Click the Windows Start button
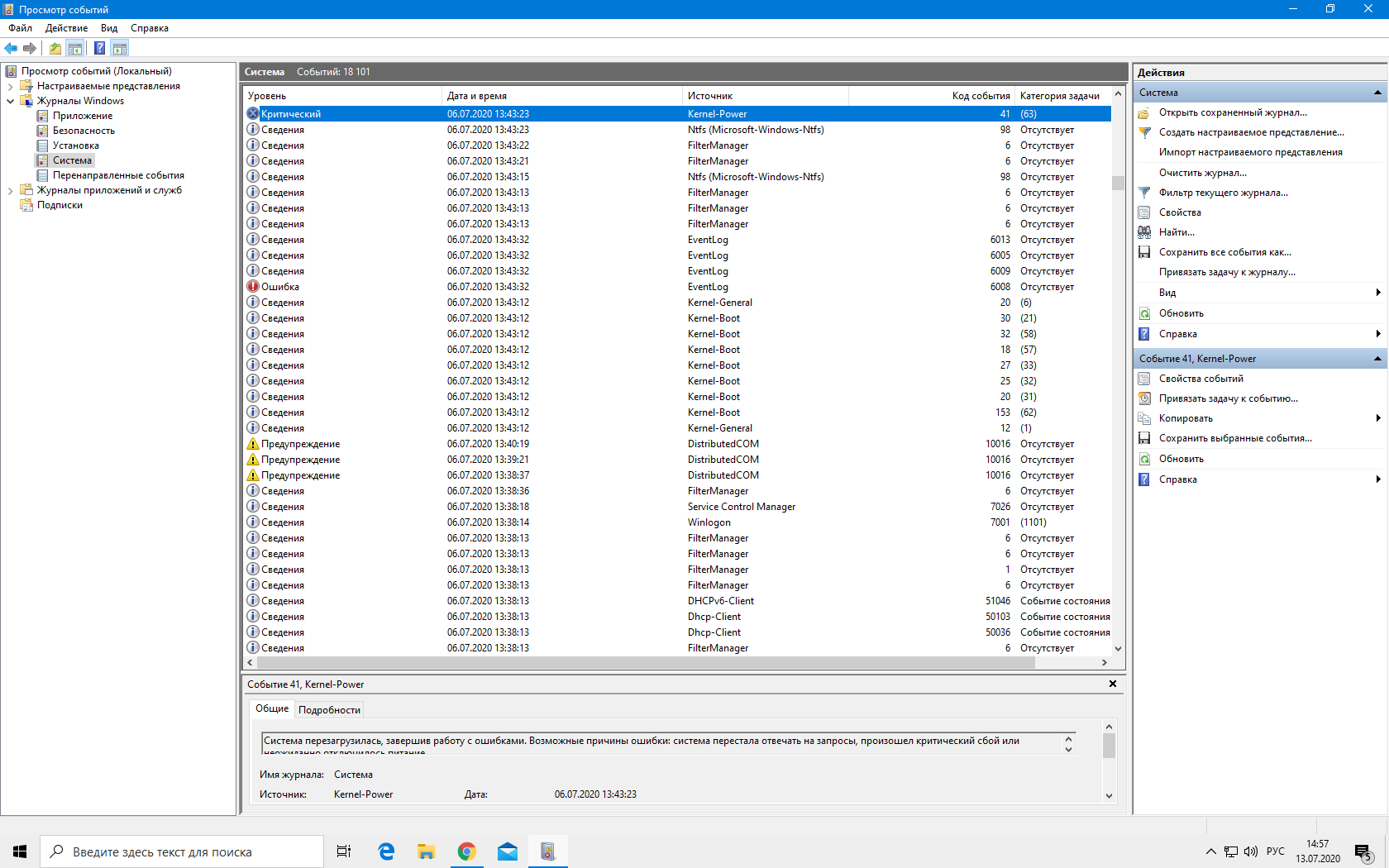Viewport: 1389px width, 868px height. pos(20,851)
